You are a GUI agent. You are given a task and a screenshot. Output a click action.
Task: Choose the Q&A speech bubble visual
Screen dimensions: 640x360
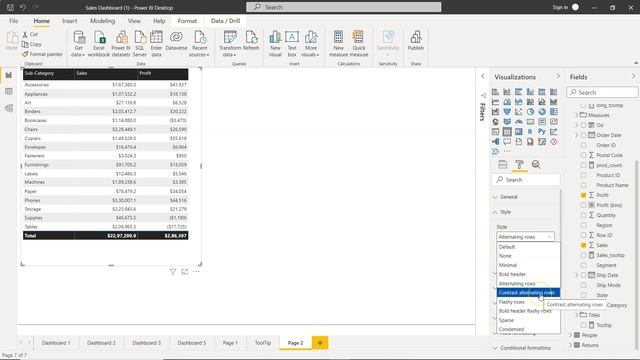pos(507,142)
